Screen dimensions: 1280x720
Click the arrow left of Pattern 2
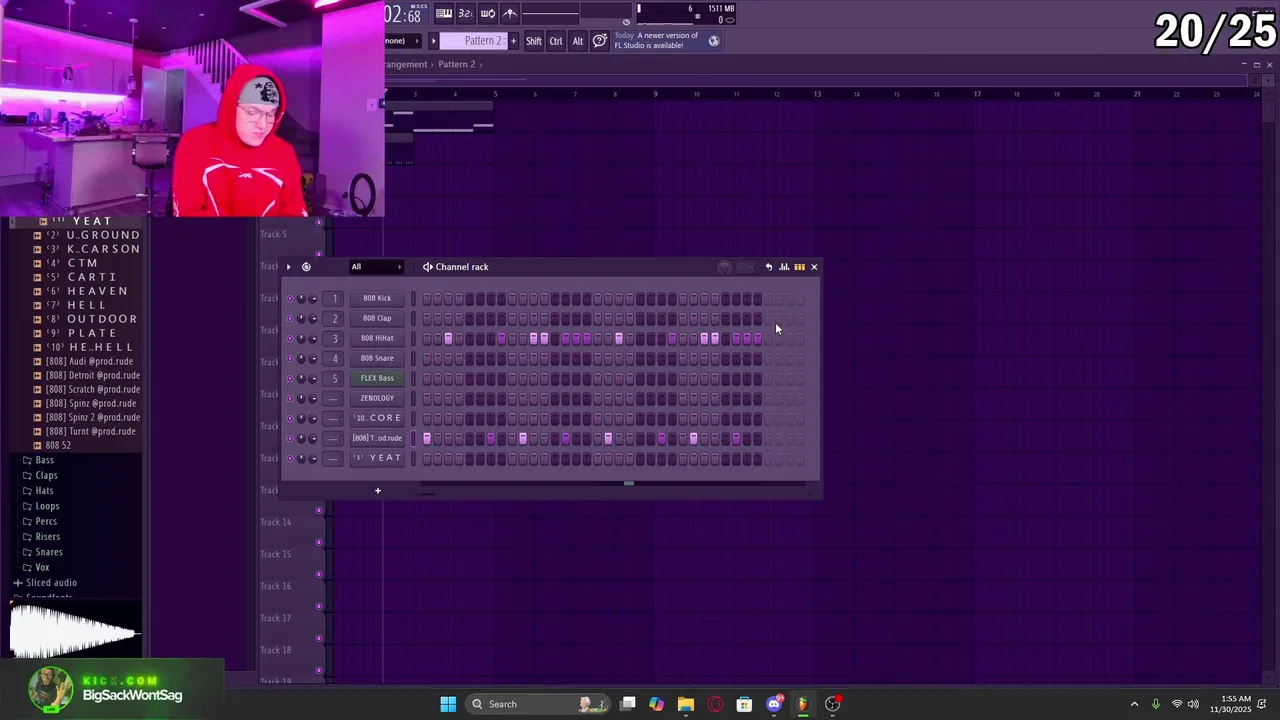[x=433, y=41]
